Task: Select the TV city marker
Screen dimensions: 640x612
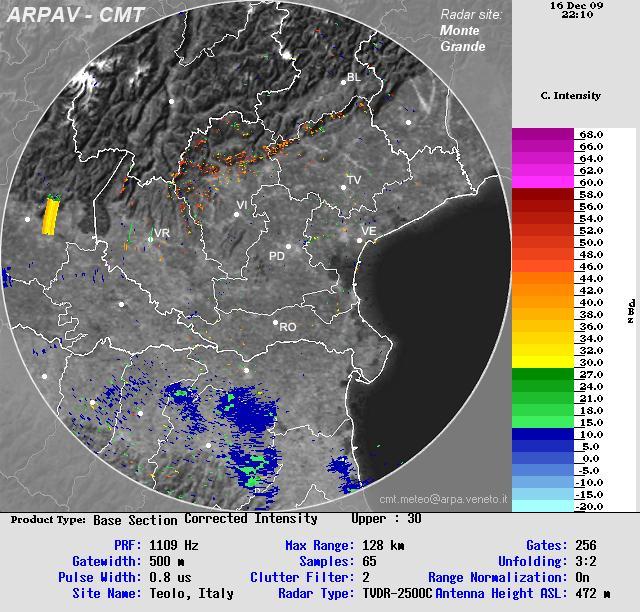Action: (x=343, y=187)
